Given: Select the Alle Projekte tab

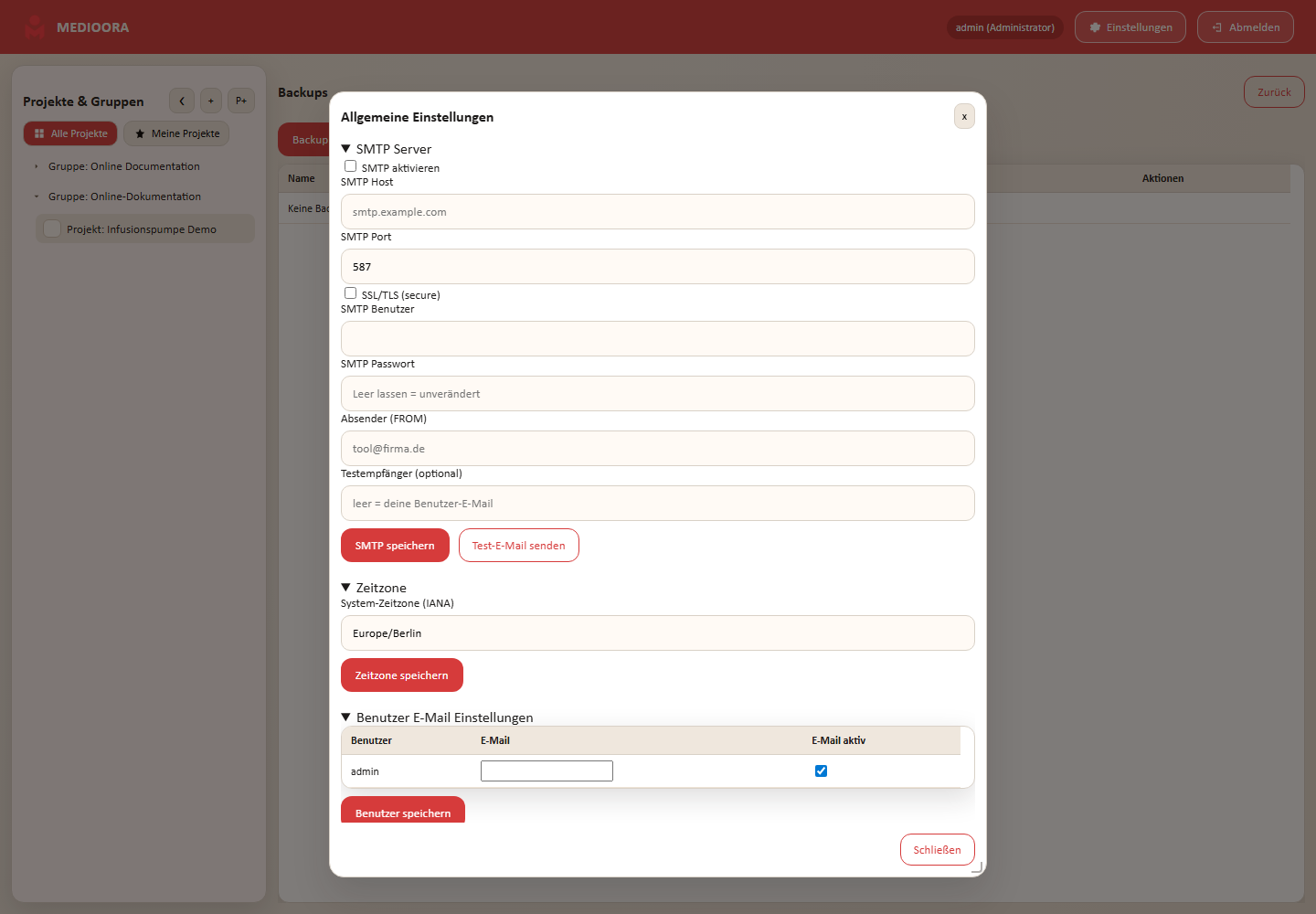Looking at the screenshot, I should click(x=70, y=133).
